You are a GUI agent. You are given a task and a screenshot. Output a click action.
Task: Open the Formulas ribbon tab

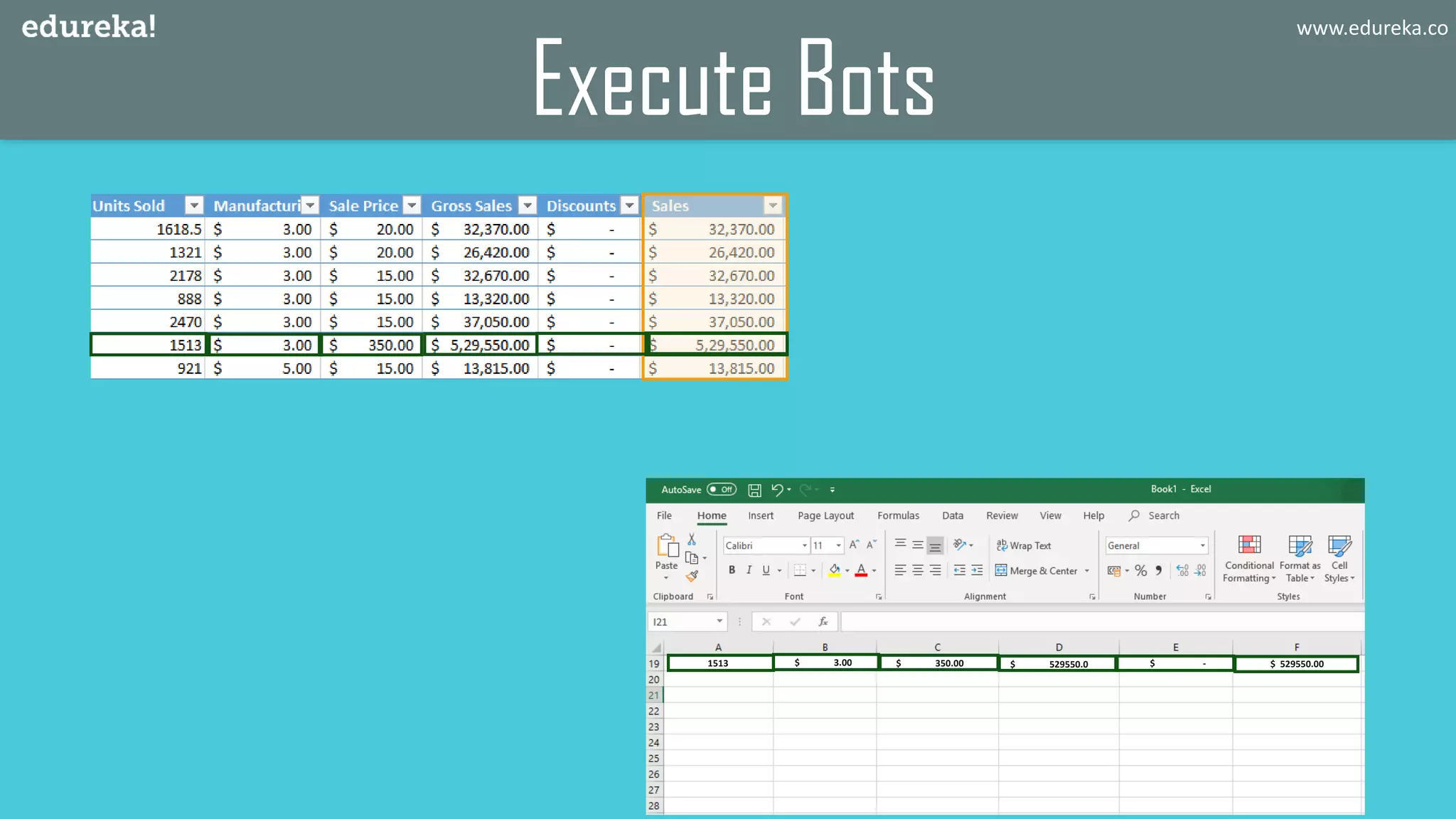tap(897, 515)
